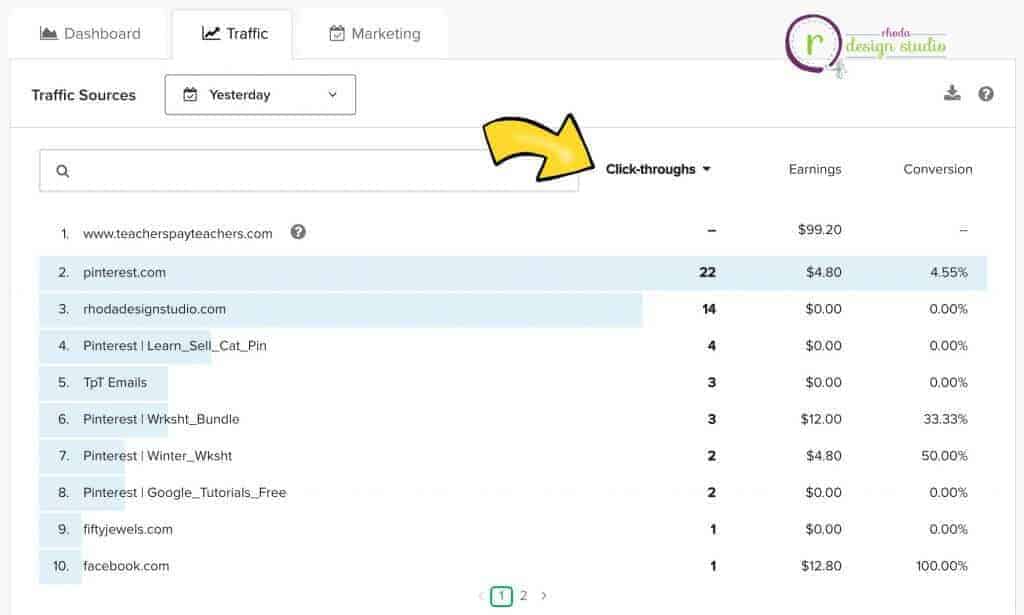Image resolution: width=1024 pixels, height=615 pixels.
Task: Click the 14 click-throughs value
Action: coord(709,309)
